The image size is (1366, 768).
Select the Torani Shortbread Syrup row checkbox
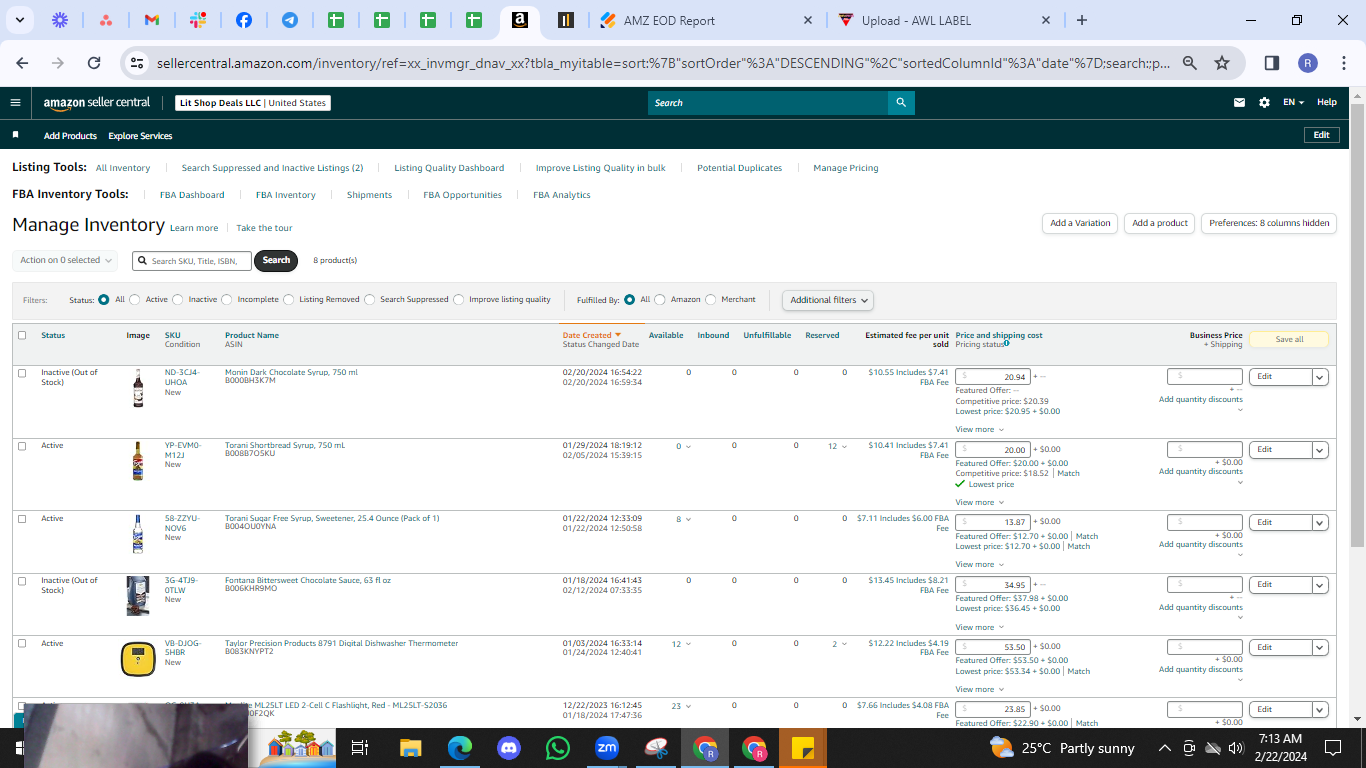click(x=22, y=446)
